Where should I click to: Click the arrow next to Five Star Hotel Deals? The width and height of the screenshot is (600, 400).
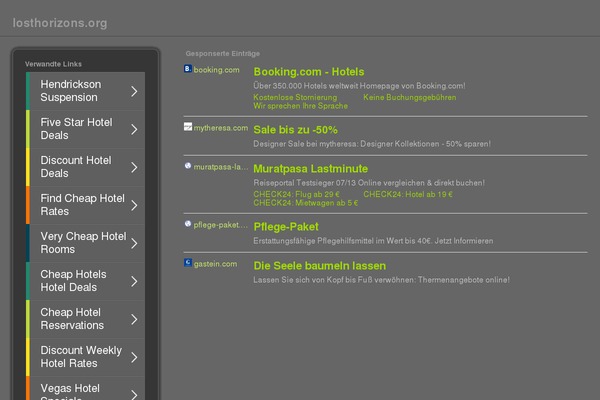coord(134,129)
